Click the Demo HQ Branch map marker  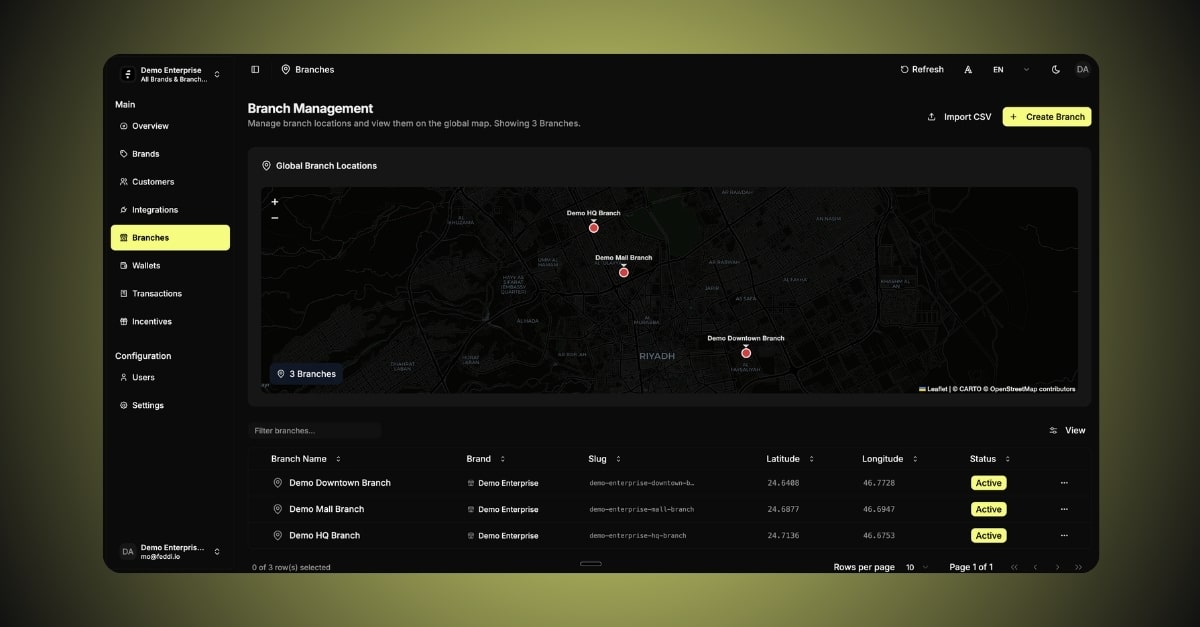pos(593,227)
